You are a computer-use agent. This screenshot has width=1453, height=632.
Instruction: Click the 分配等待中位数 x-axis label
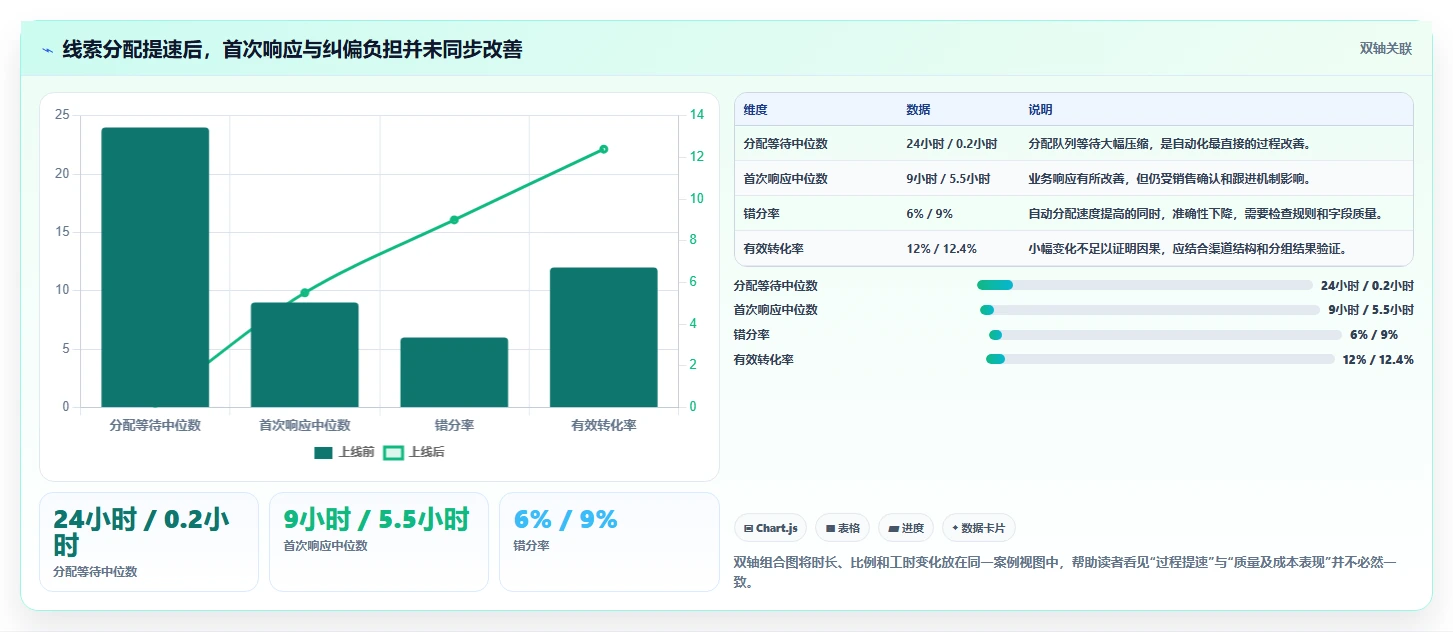click(x=155, y=425)
